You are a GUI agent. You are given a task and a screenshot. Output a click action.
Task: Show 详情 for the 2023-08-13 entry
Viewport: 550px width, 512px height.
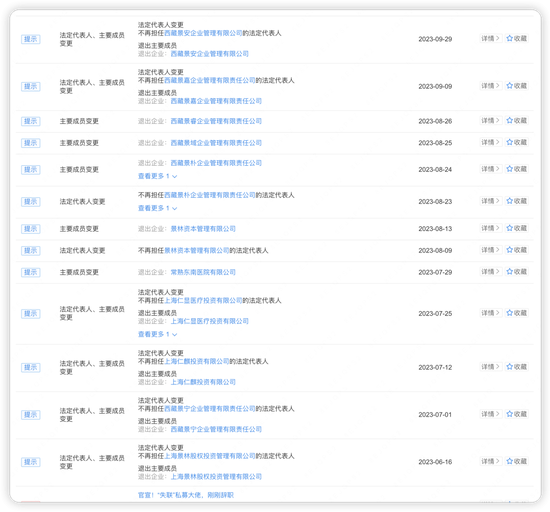pos(491,228)
